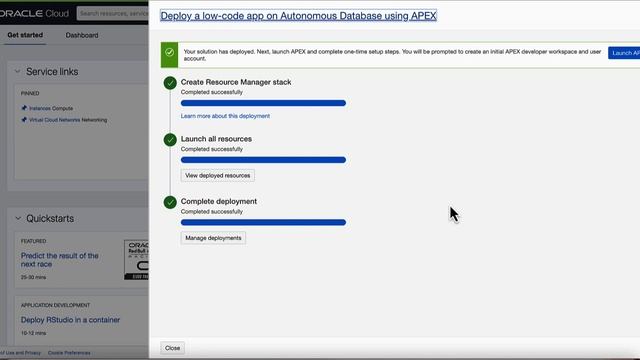Image resolution: width=640 pixels, height=360 pixels.
Task: Click the 'Create Resource Manager stack' heading
Action: (x=236, y=82)
